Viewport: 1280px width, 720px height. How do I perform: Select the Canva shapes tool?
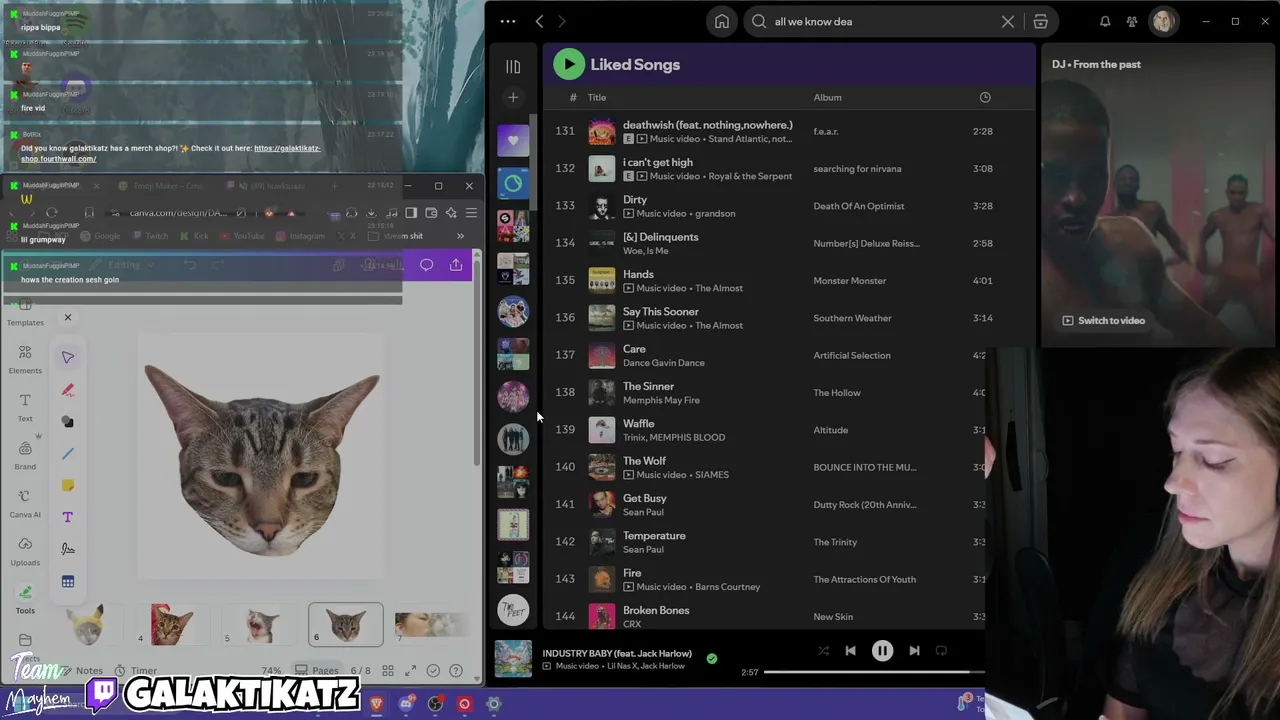tap(68, 422)
